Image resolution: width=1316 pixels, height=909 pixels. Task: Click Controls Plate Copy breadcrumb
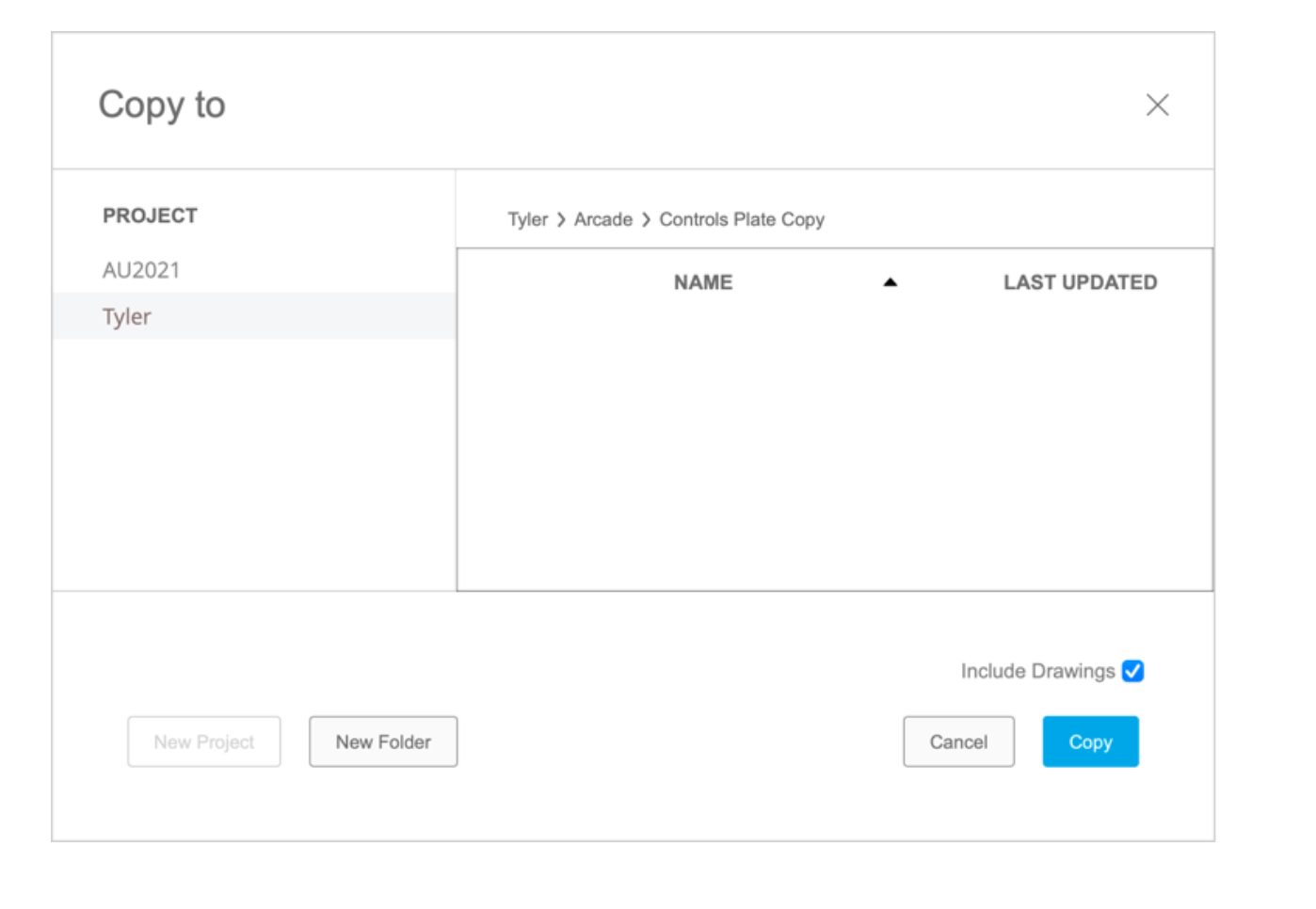click(x=742, y=219)
